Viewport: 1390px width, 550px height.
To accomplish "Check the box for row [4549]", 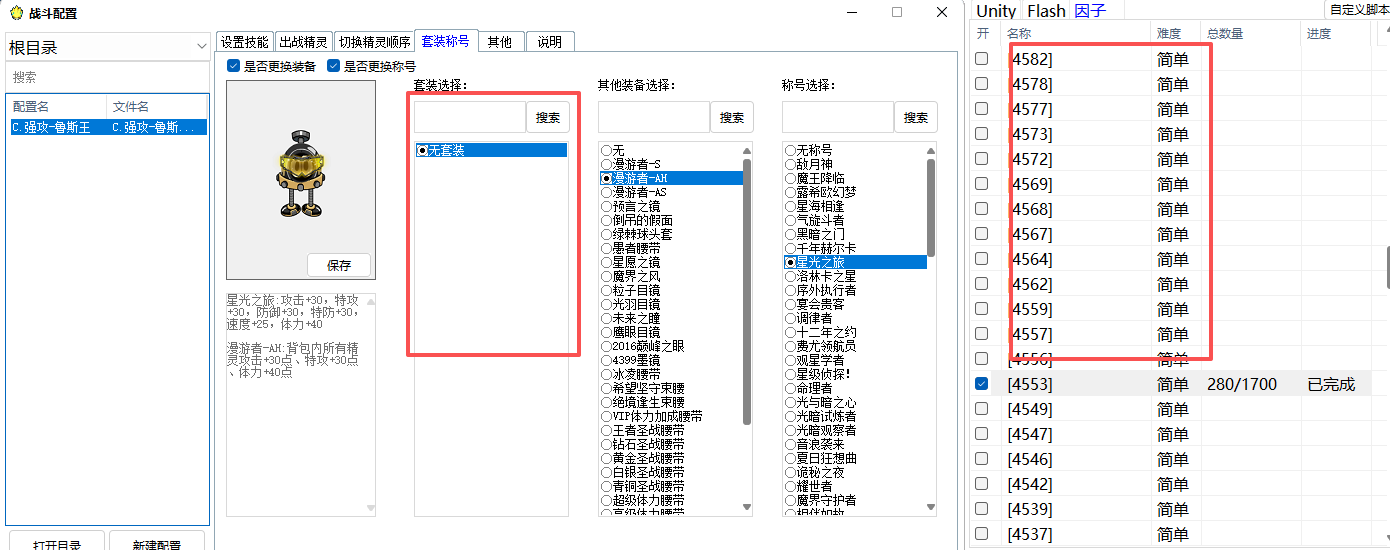I will [981, 409].
